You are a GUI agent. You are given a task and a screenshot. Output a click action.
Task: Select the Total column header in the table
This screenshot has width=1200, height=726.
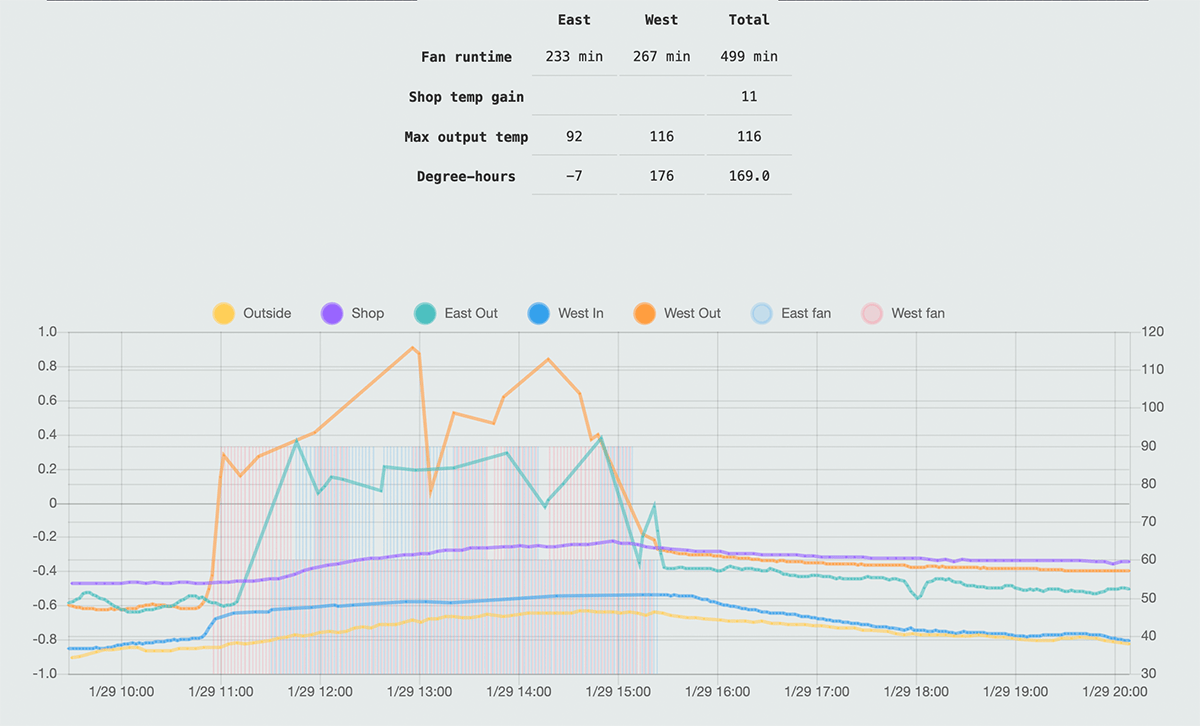pyautogui.click(x=749, y=20)
